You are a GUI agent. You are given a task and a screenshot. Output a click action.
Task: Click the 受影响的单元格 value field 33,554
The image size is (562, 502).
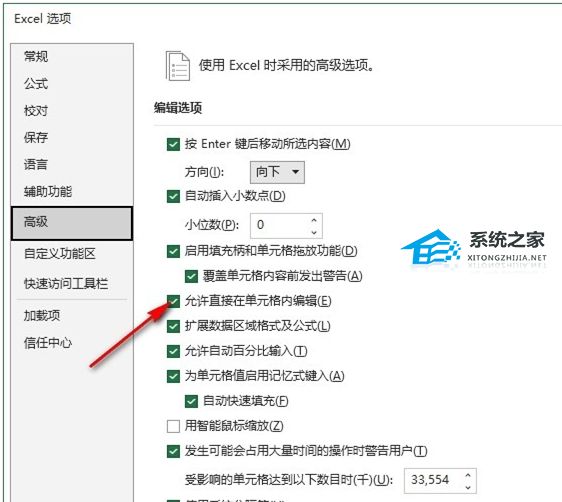(433, 480)
